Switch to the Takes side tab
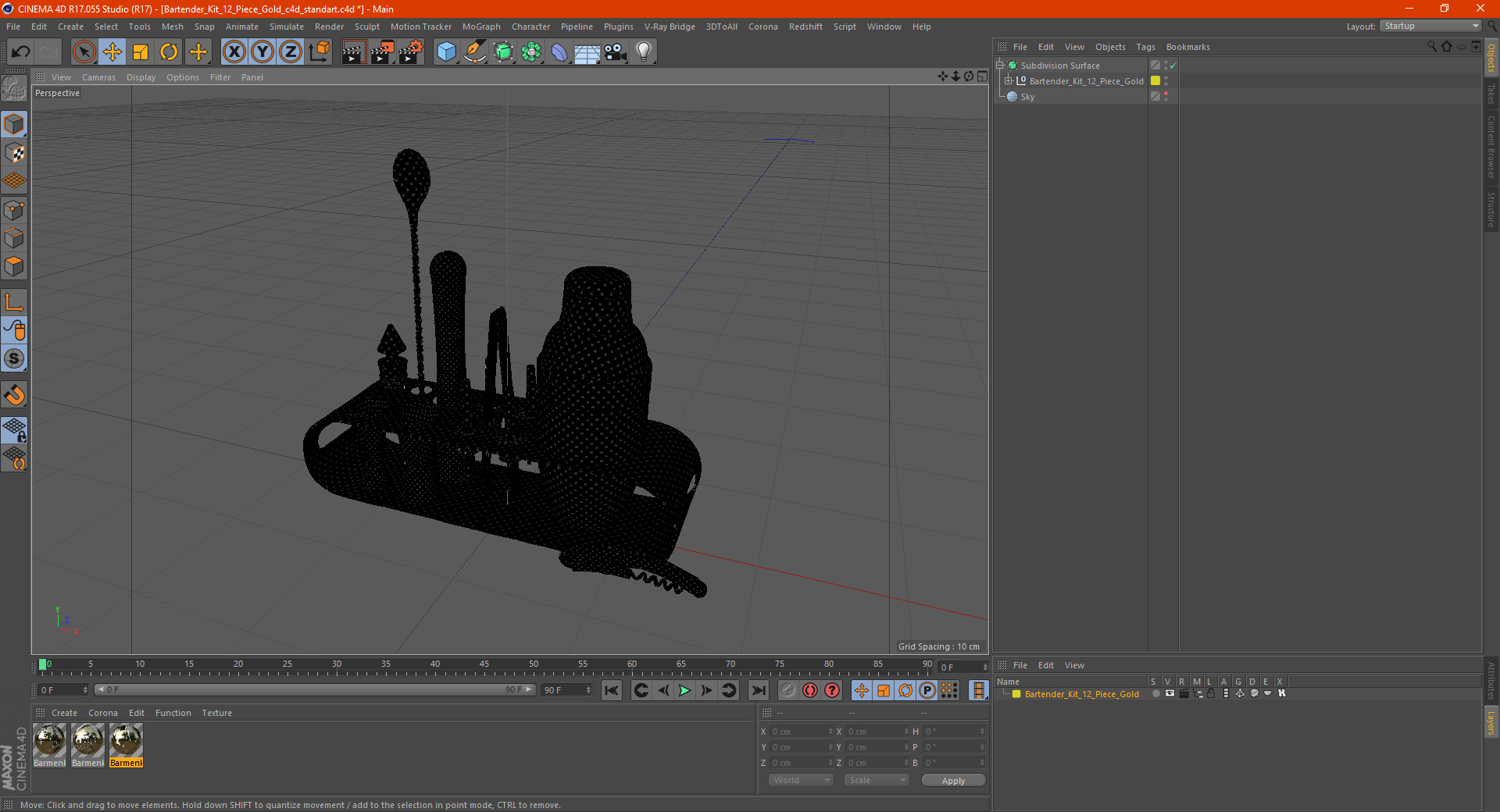The height and width of the screenshot is (812, 1500). [1491, 94]
